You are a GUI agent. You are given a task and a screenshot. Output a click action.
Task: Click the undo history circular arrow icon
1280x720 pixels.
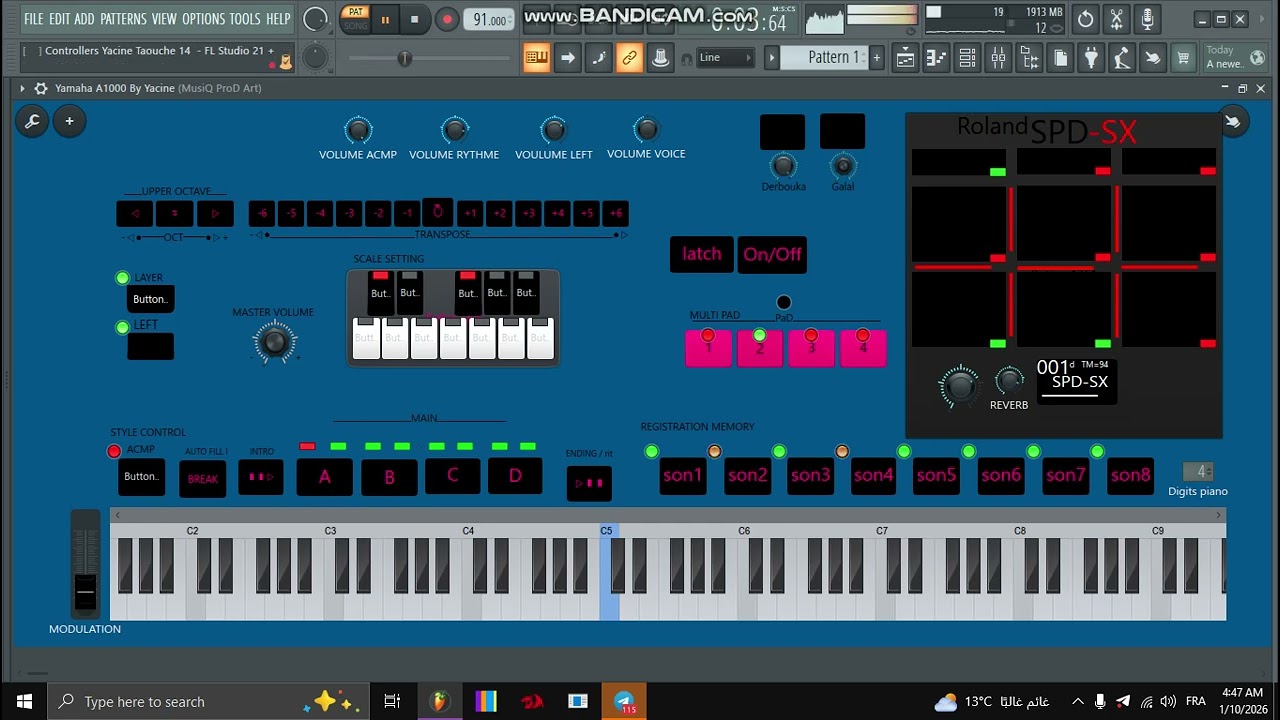tap(1086, 19)
